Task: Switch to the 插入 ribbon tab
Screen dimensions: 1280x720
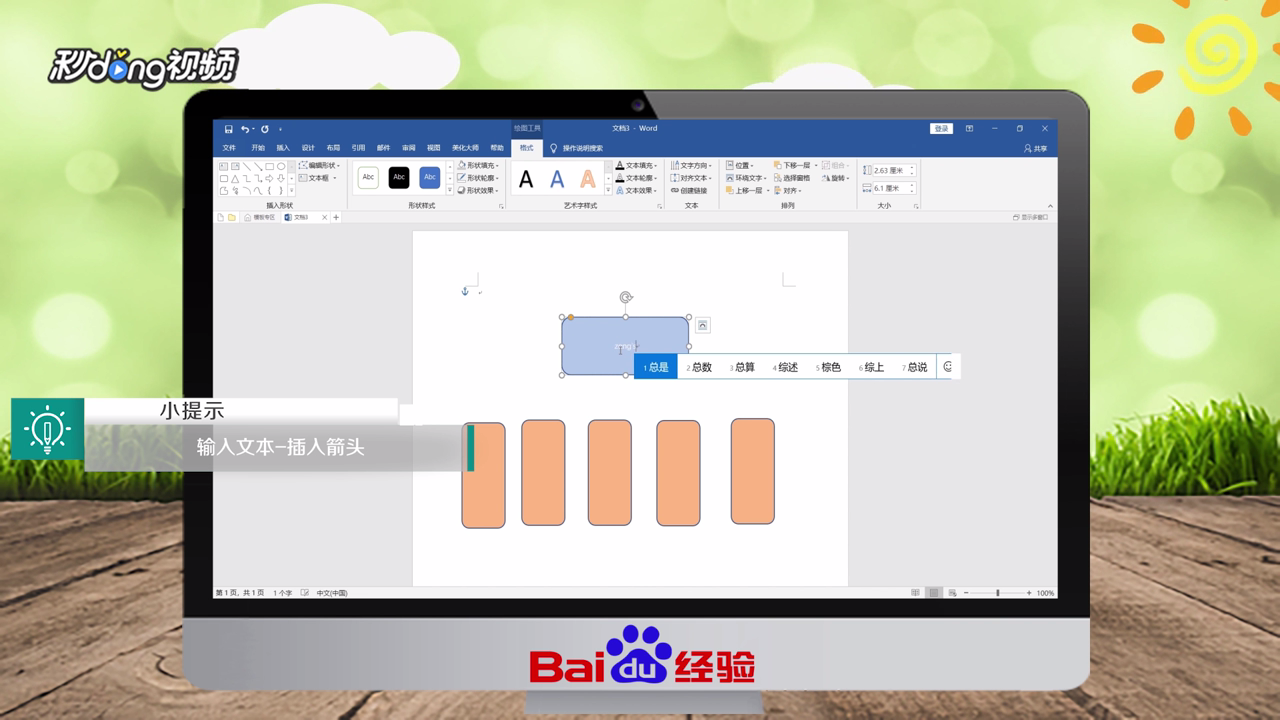Action: pos(283,148)
